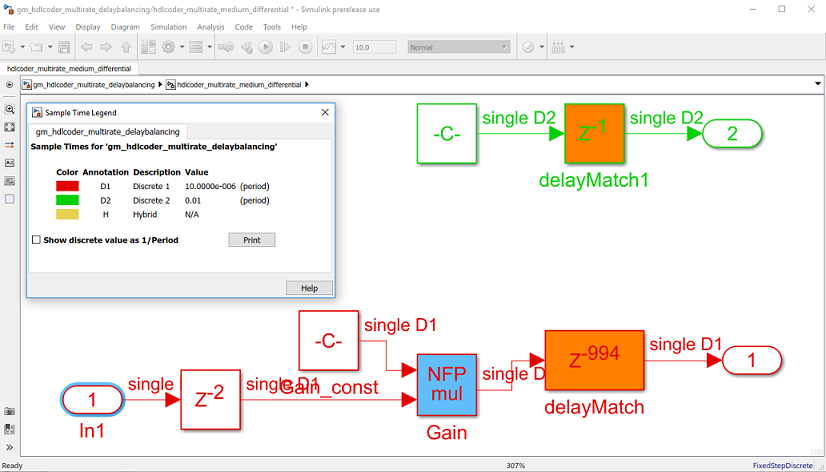Viewport: 826px width, 472px height.
Task: Open the Library Browser icon
Action: point(148,47)
